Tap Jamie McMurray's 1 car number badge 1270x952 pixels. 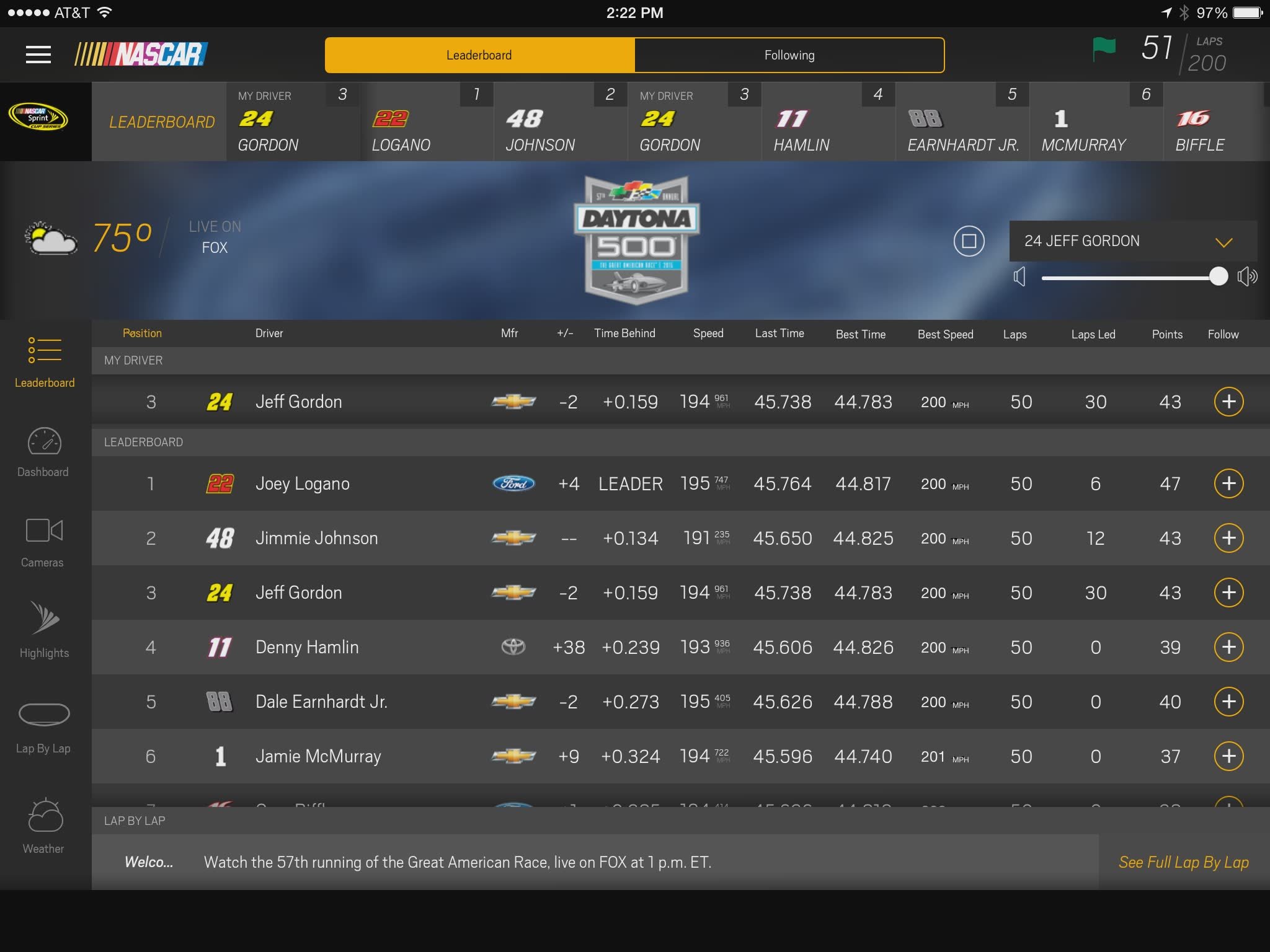point(220,756)
